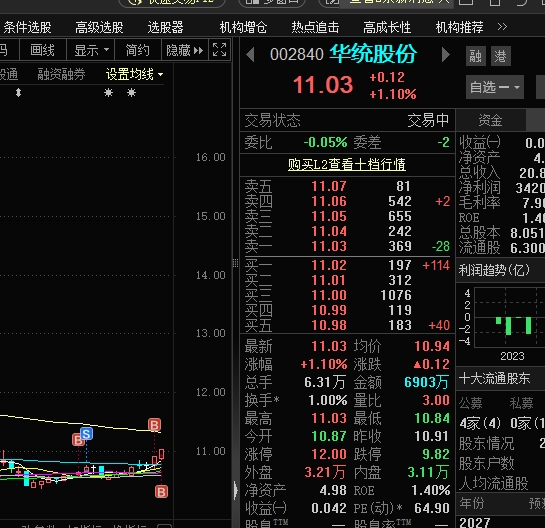Click the 买三 price 11.00
Image resolution: width=545 pixels, height=528 pixels.
329,295
